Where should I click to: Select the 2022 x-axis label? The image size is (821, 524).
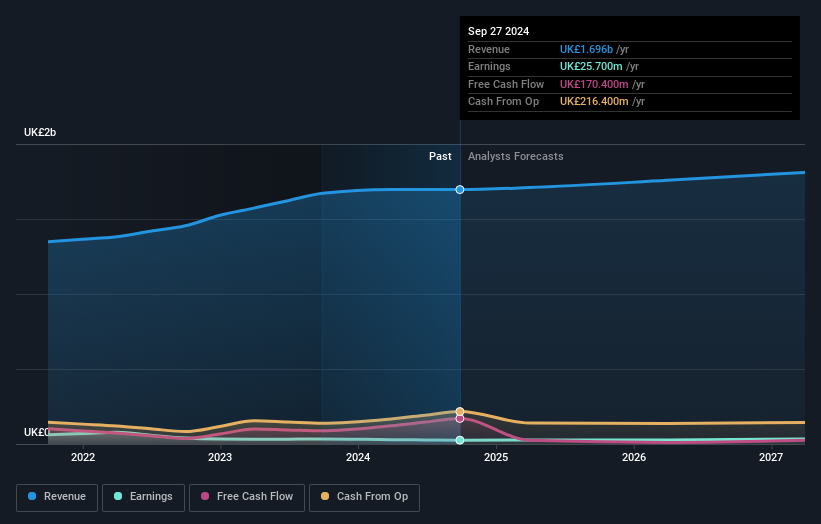click(x=83, y=458)
